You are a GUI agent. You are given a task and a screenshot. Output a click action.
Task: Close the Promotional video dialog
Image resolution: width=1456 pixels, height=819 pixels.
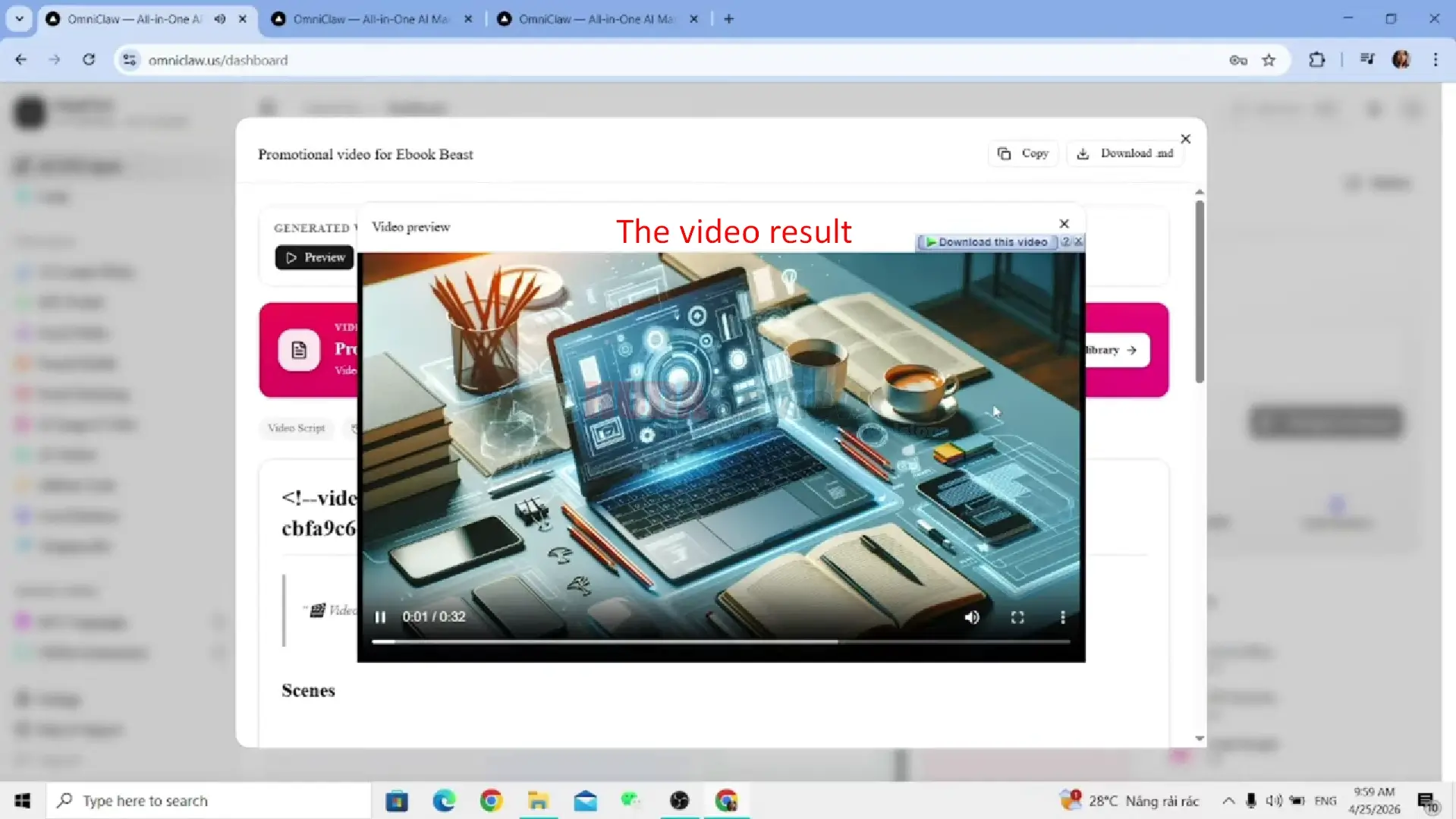(x=1185, y=139)
